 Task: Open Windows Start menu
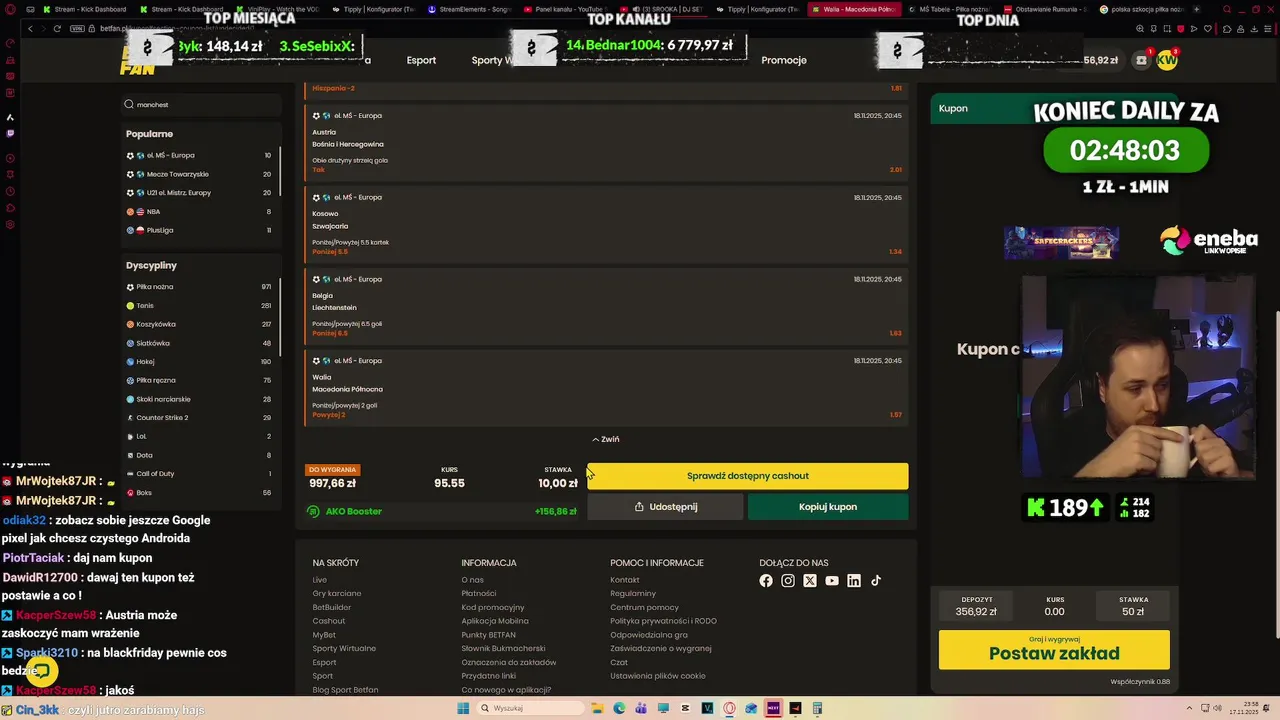coord(463,708)
